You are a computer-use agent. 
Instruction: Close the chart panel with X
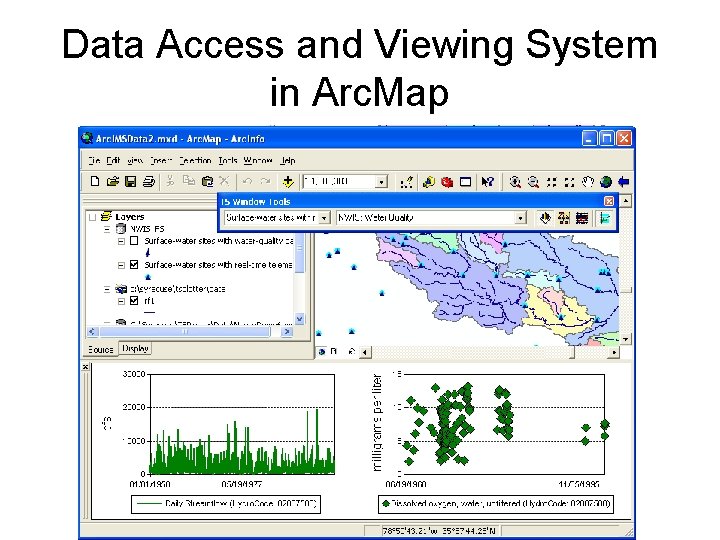click(85, 367)
